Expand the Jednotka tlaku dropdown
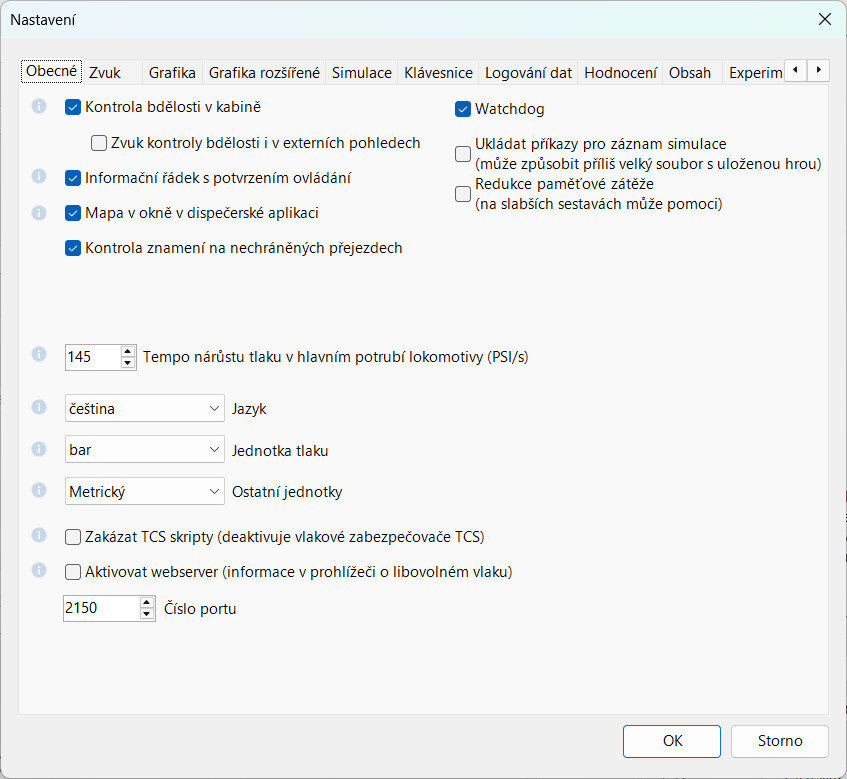Screen dimensions: 847x779 (145, 450)
